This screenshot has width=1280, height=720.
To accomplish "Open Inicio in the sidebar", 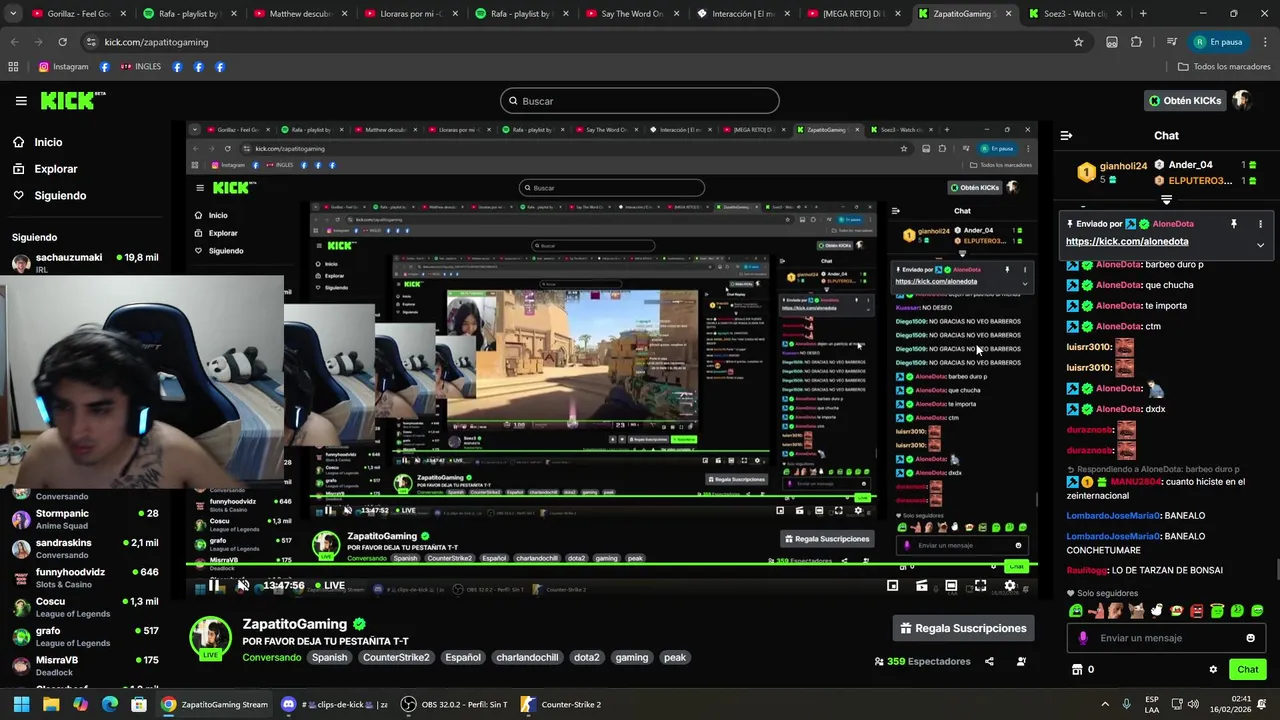I will (x=48, y=142).
